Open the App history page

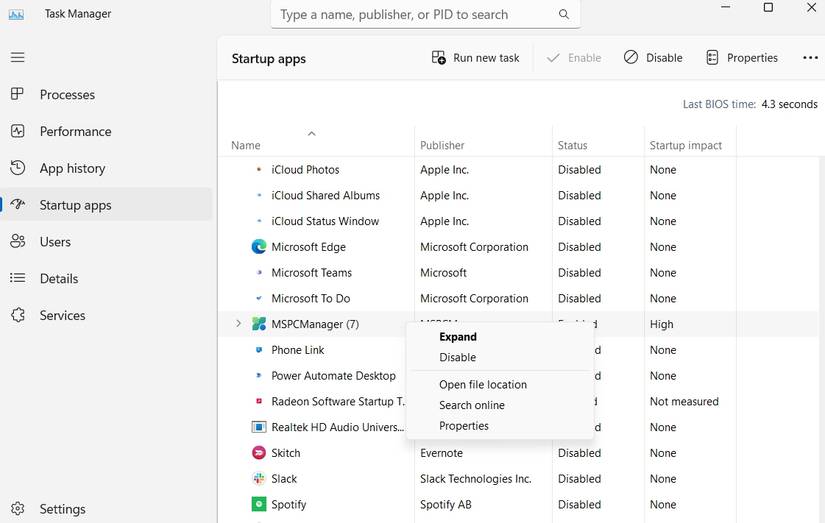click(x=107, y=168)
